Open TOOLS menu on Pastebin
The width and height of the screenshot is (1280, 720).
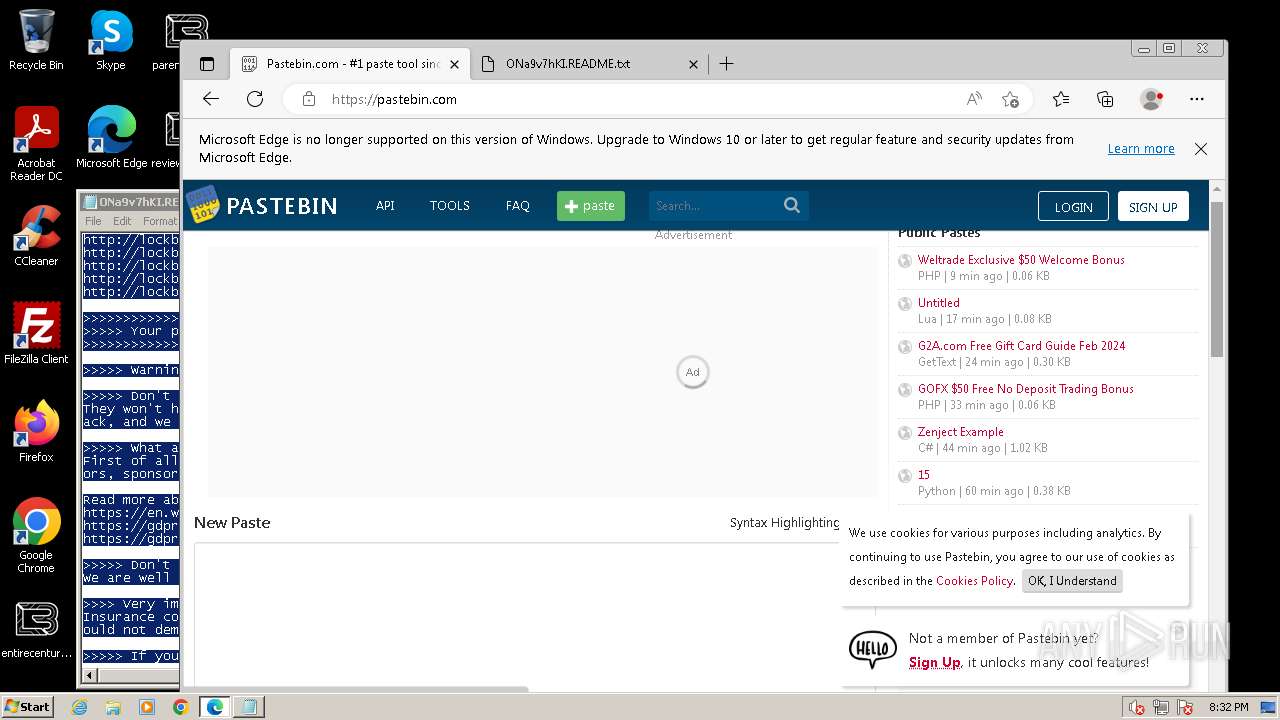(x=450, y=206)
